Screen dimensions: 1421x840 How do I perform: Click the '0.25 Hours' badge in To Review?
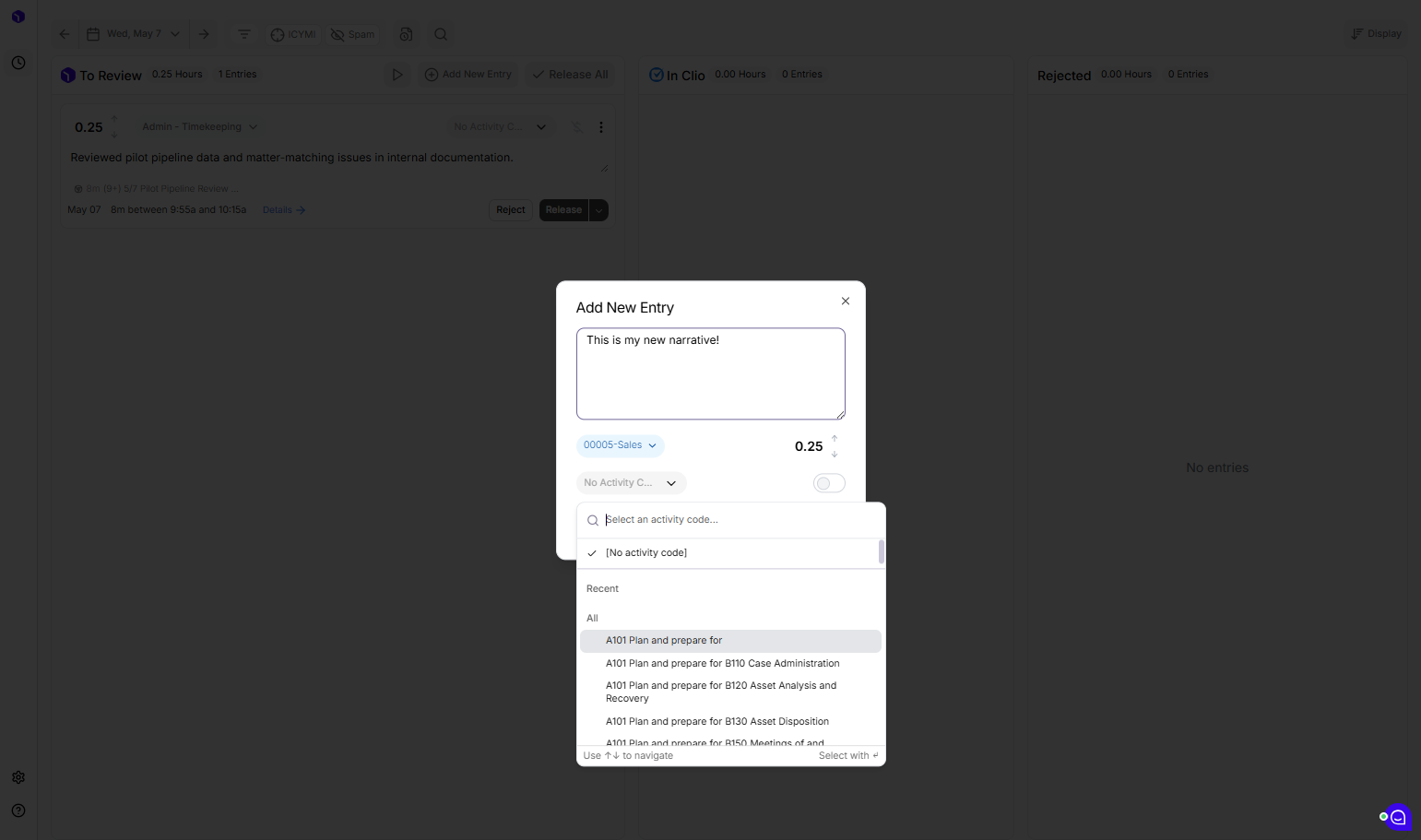point(177,75)
